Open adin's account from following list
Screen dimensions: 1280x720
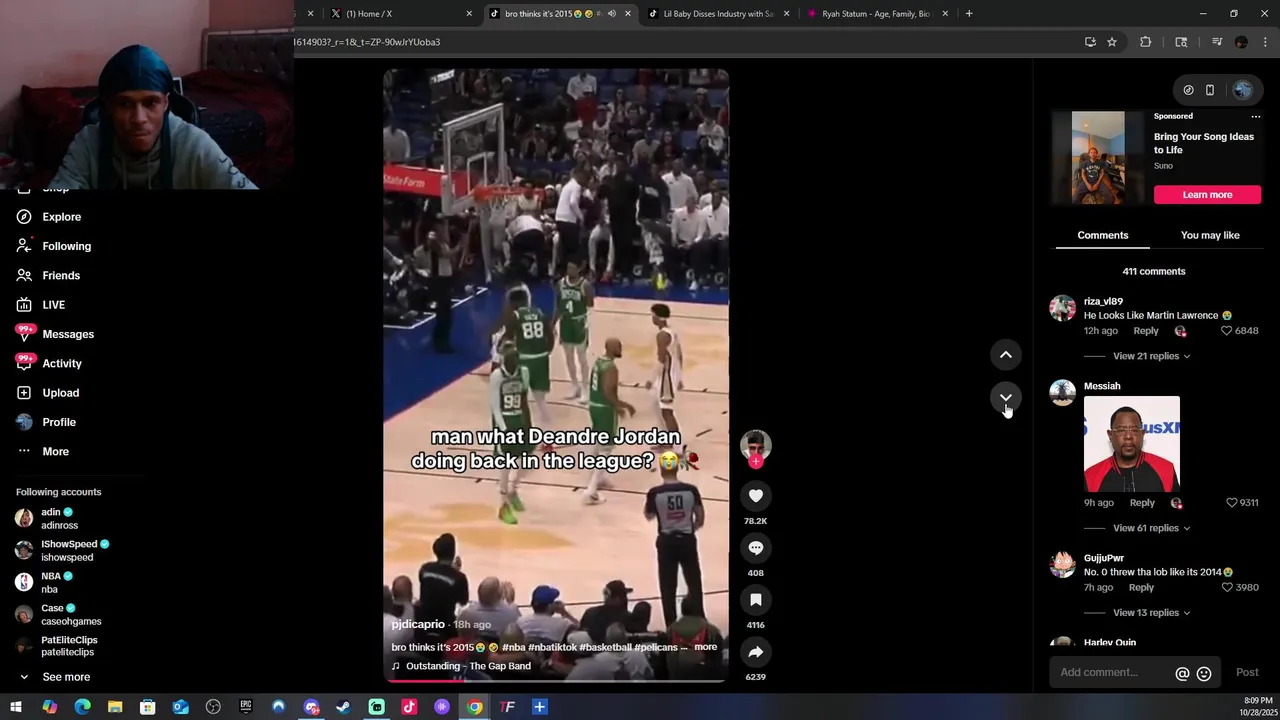(59, 518)
